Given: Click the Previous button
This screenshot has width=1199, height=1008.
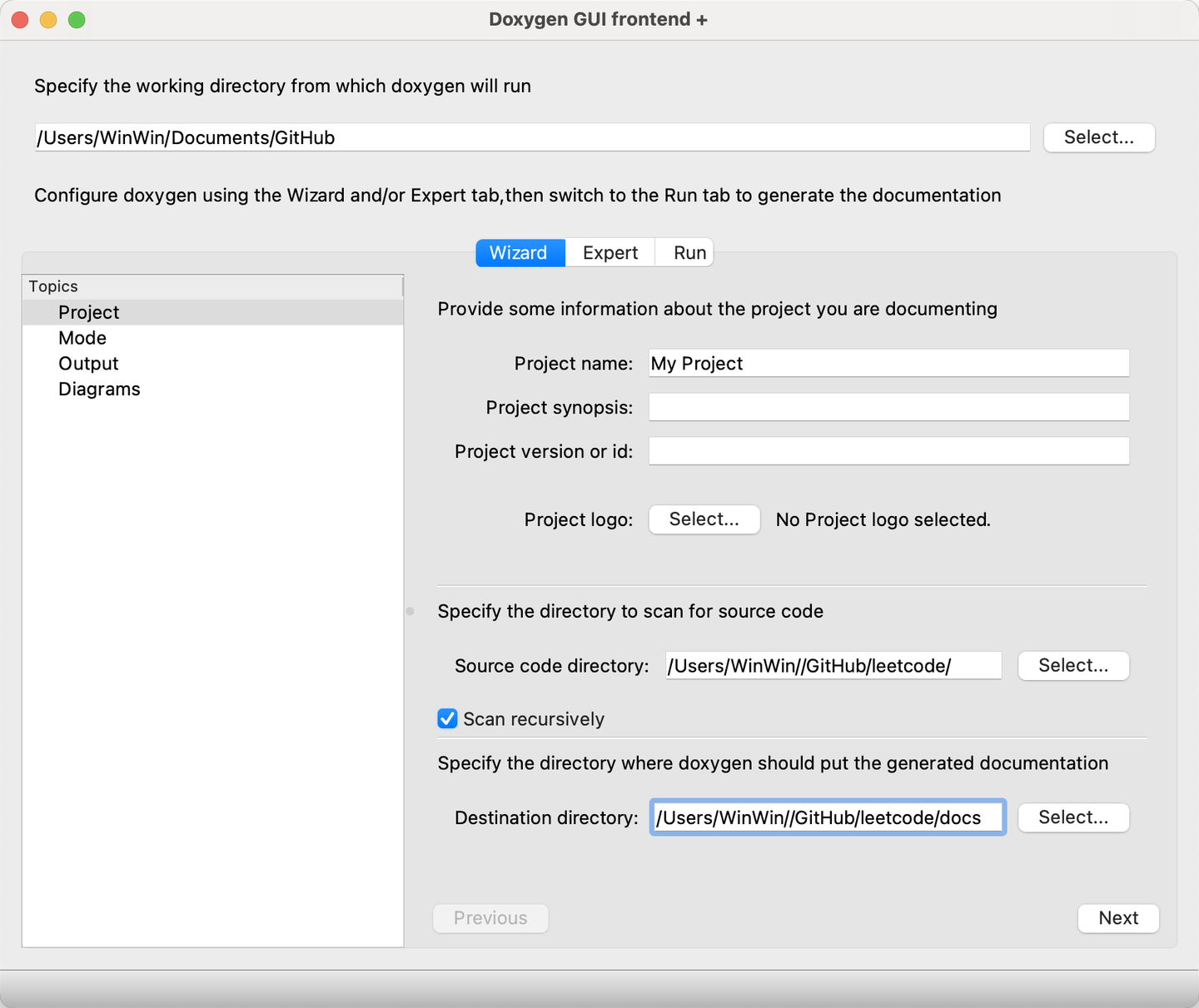Looking at the screenshot, I should pyautogui.click(x=490, y=918).
